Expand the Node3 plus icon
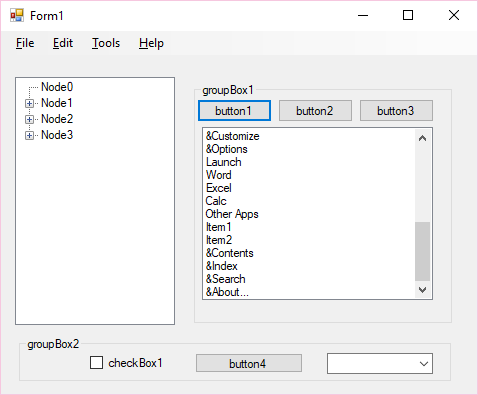Image resolution: width=478 pixels, height=395 pixels. pos(29,135)
